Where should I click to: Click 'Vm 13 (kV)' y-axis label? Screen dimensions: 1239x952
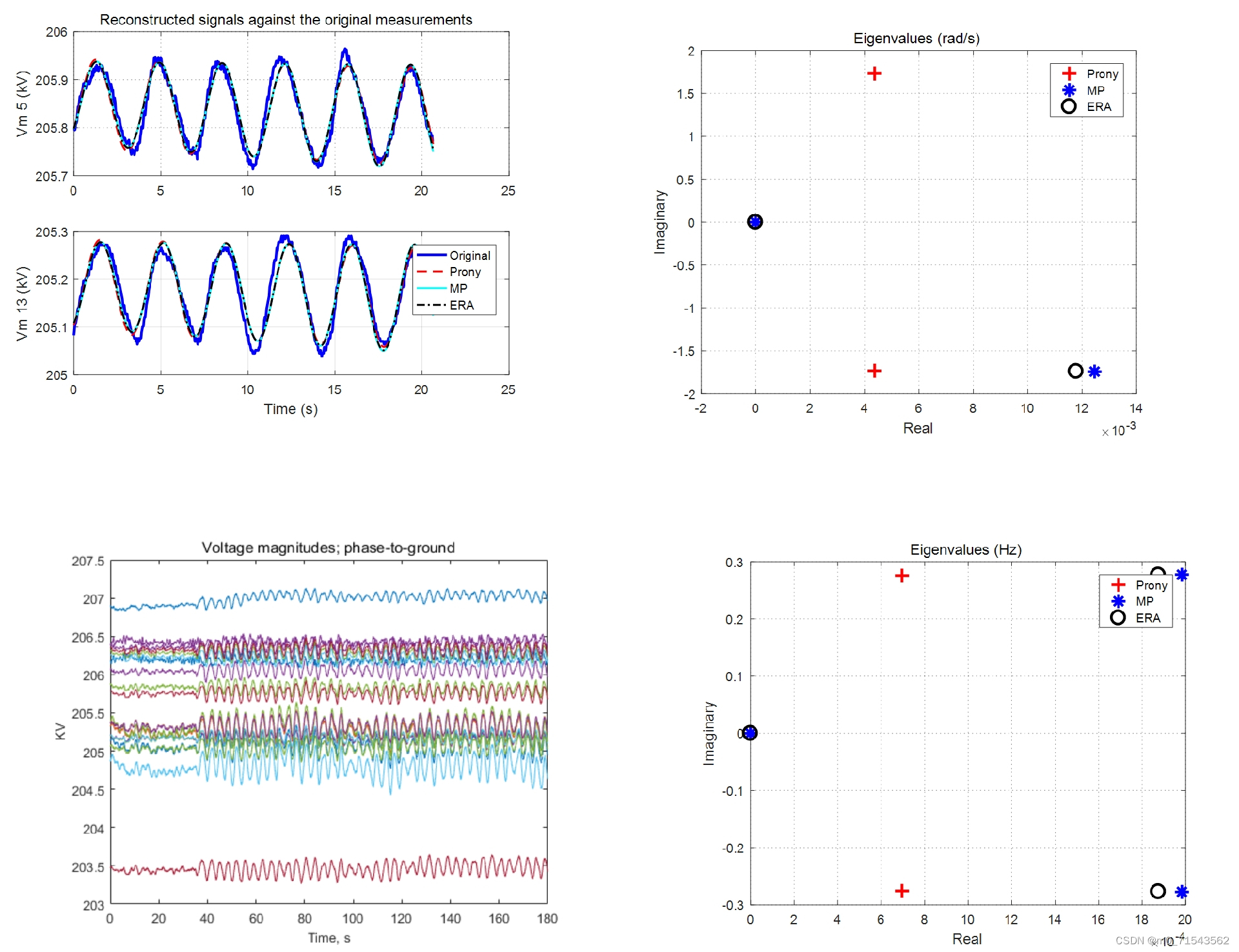pyautogui.click(x=23, y=303)
